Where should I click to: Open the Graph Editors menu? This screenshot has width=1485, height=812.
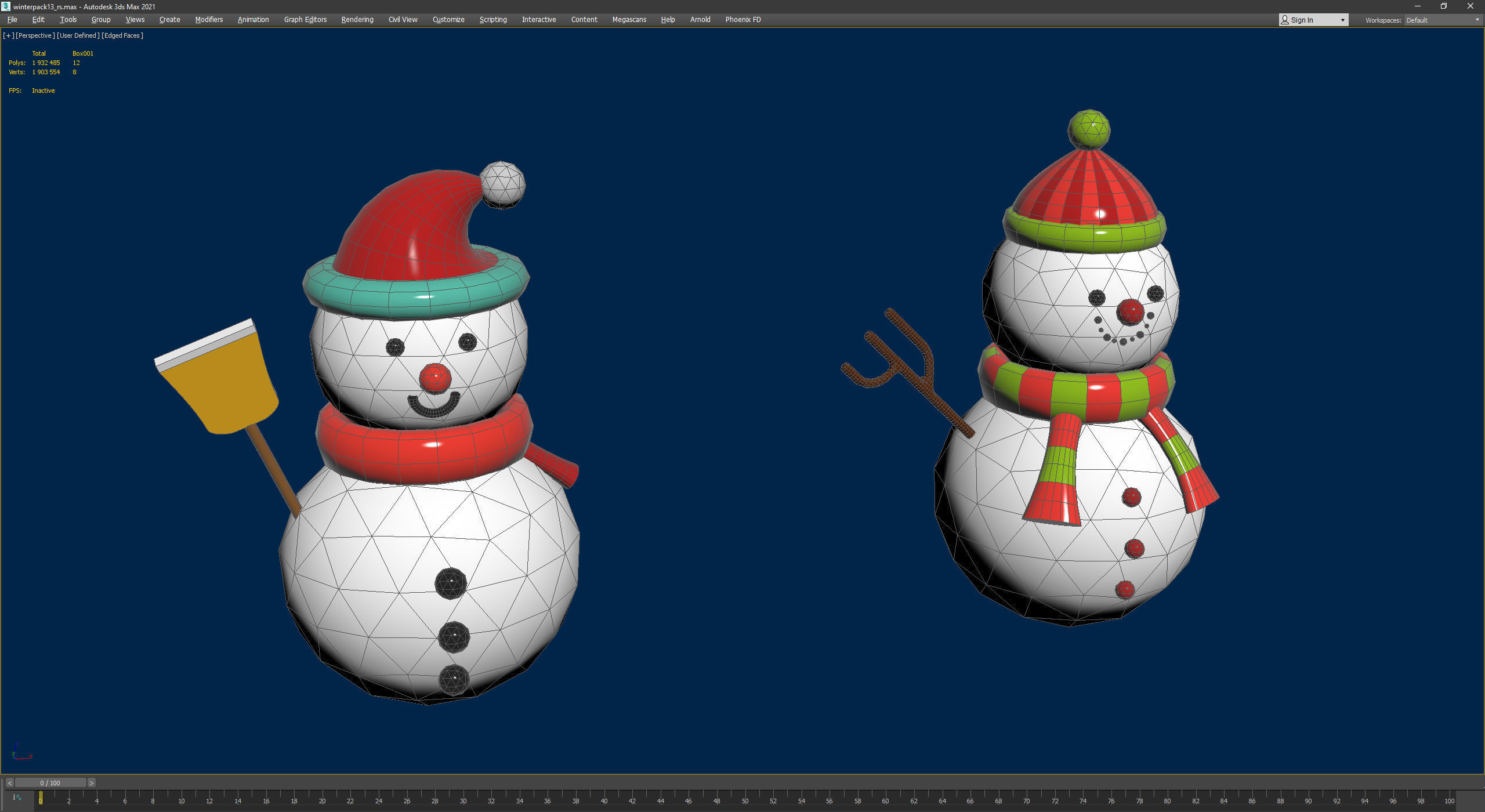pyautogui.click(x=305, y=20)
